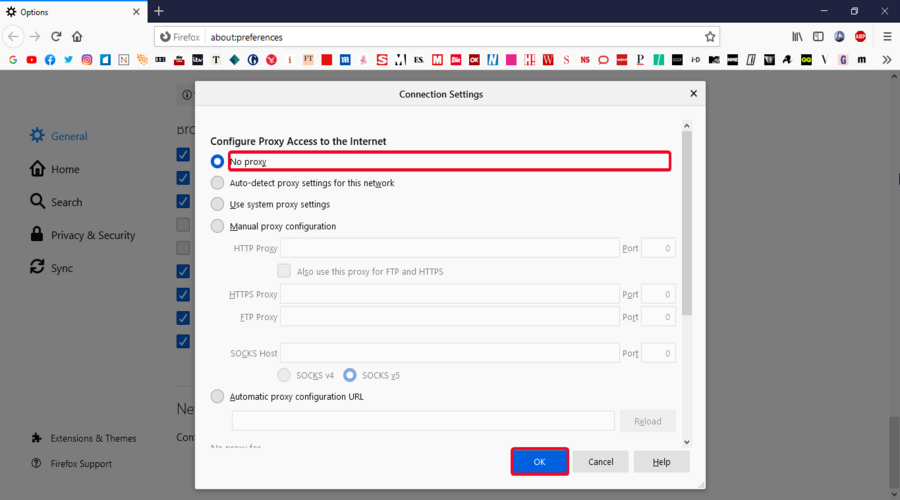
Task: Open the Privacy & Security section
Action: [83, 235]
